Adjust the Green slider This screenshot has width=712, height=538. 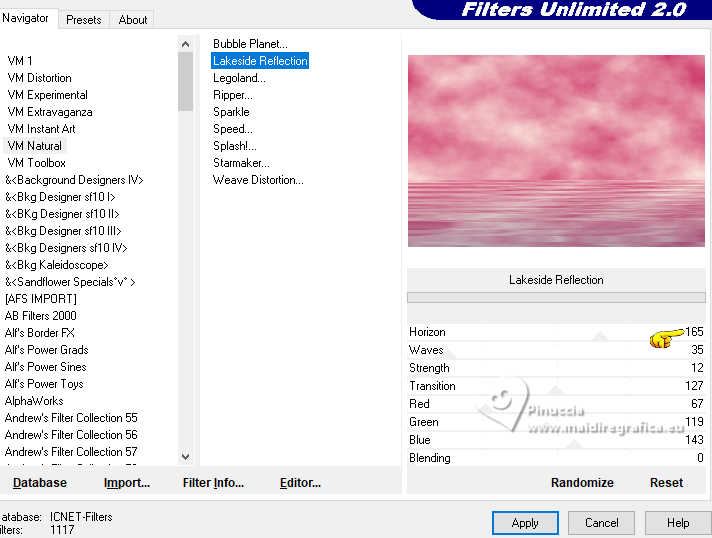[556, 422]
